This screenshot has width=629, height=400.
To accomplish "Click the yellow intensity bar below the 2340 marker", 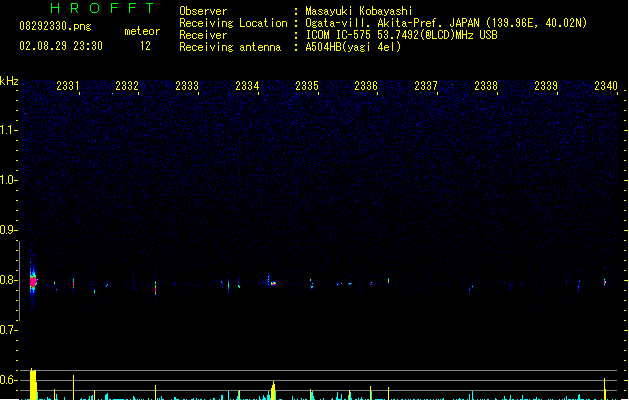I will [x=605, y=389].
